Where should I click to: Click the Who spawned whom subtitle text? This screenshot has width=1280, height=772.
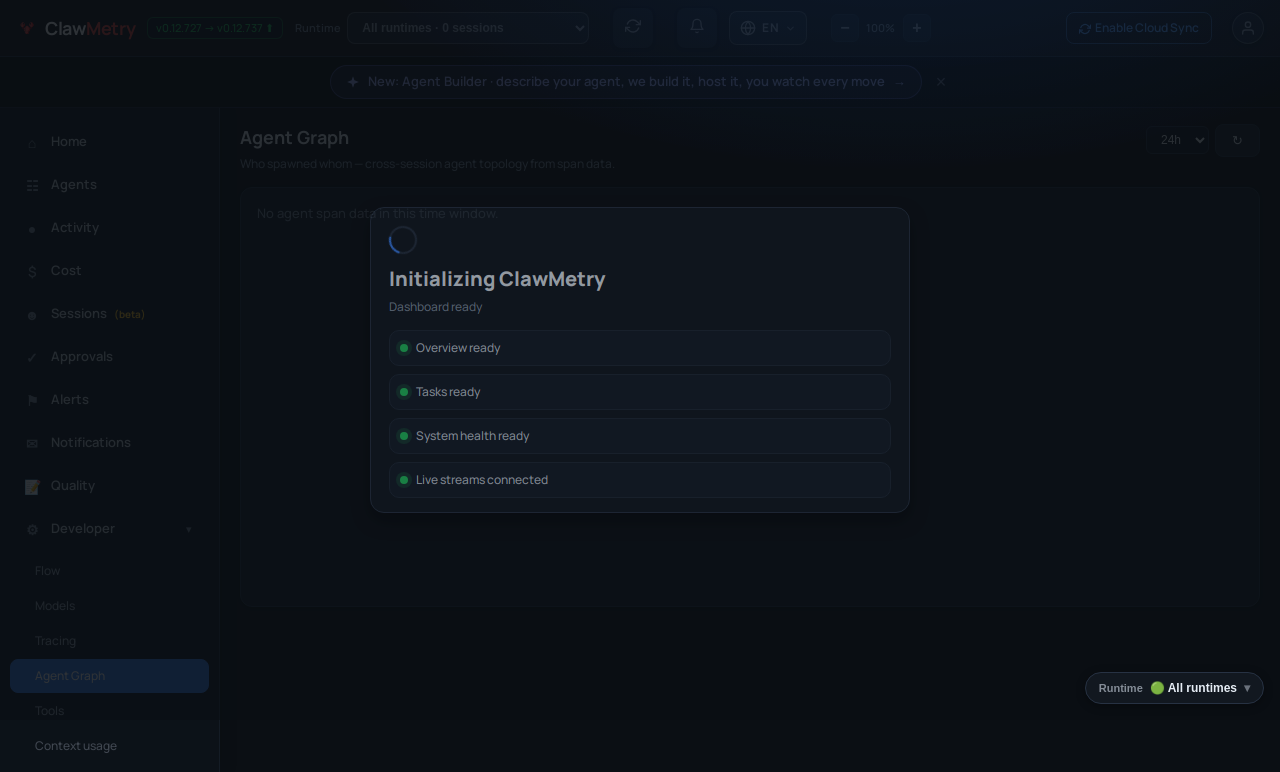(427, 164)
